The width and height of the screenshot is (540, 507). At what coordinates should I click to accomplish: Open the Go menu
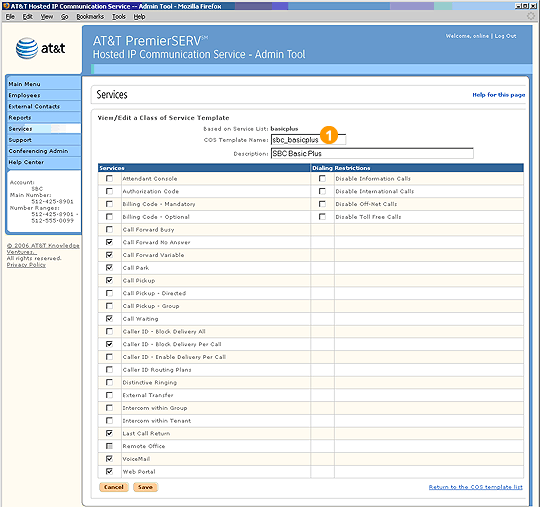click(64, 17)
